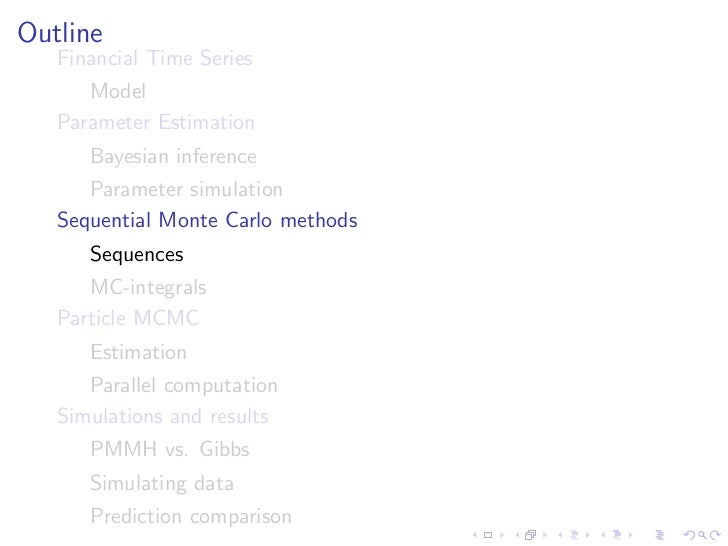
Task: Go to Prediction comparison subsection
Action: 191,516
